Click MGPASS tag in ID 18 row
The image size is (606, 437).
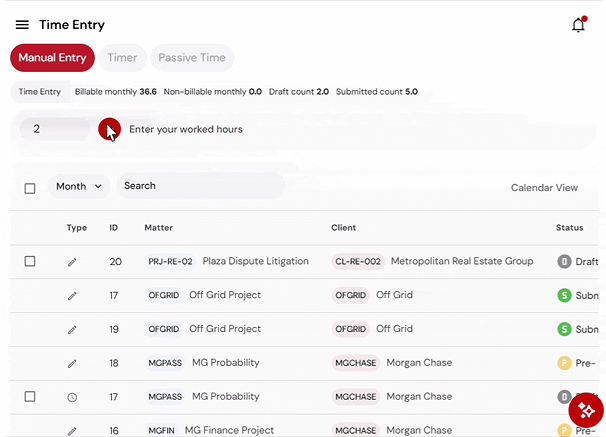point(165,363)
